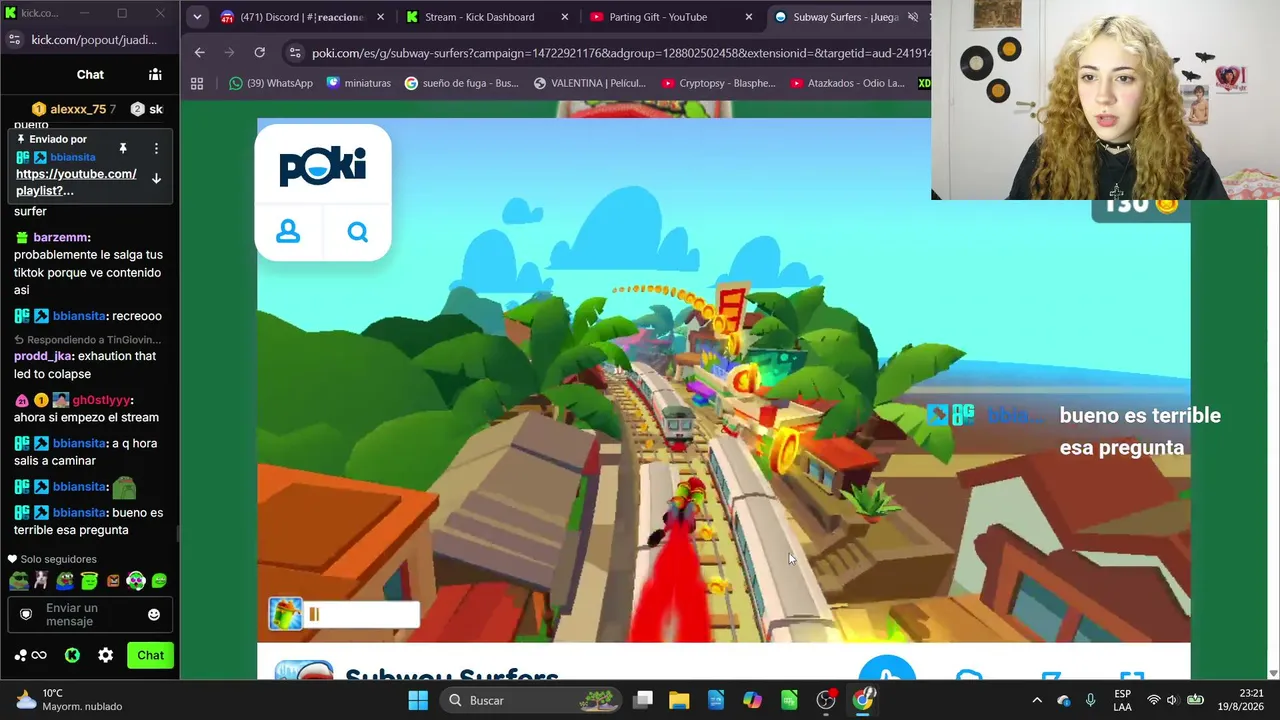Screen dimensions: 1280x720
Task: Click the taskbar Buscar search box
Action: (x=529, y=700)
